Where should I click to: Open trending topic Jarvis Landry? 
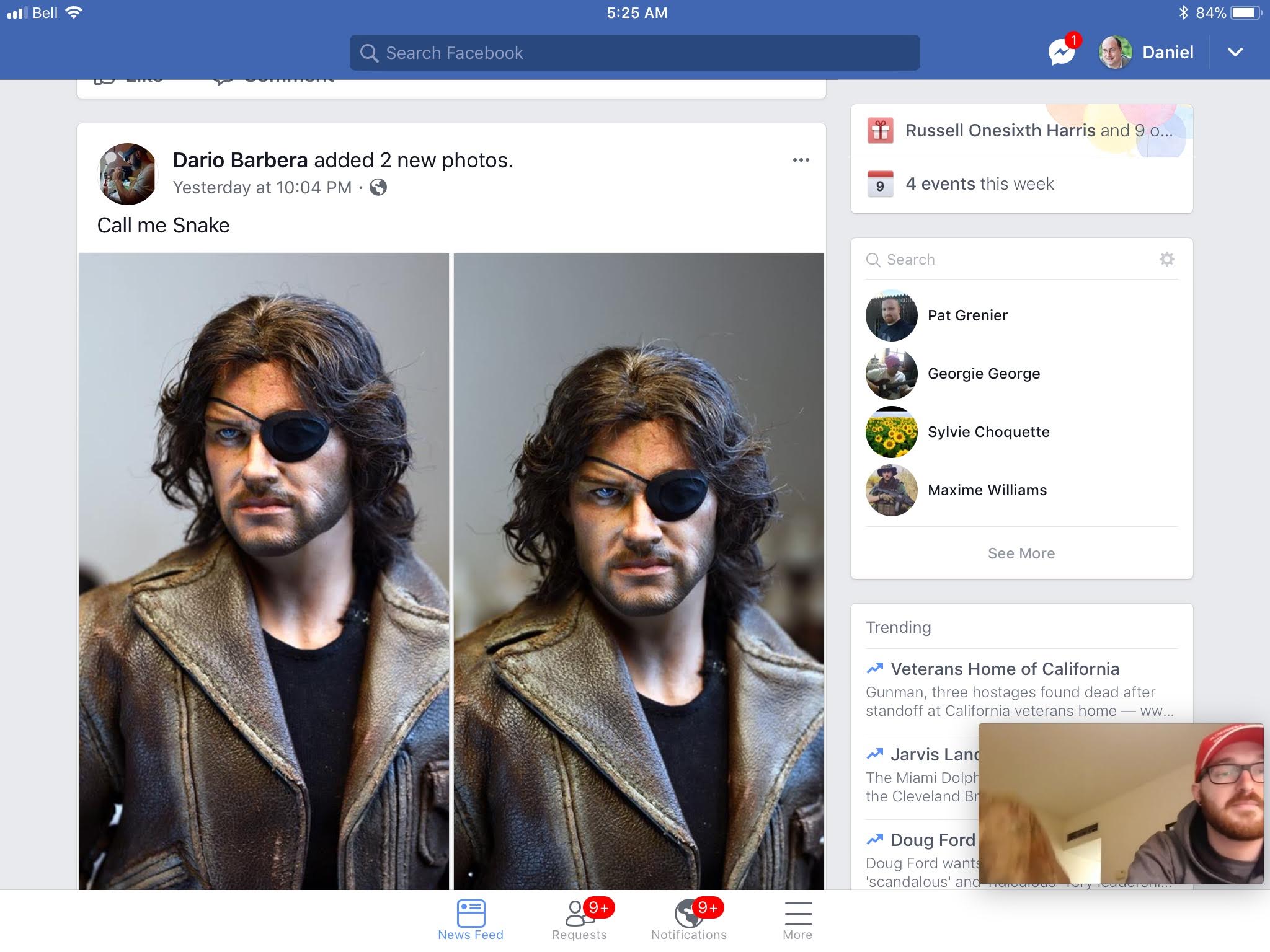coord(934,755)
